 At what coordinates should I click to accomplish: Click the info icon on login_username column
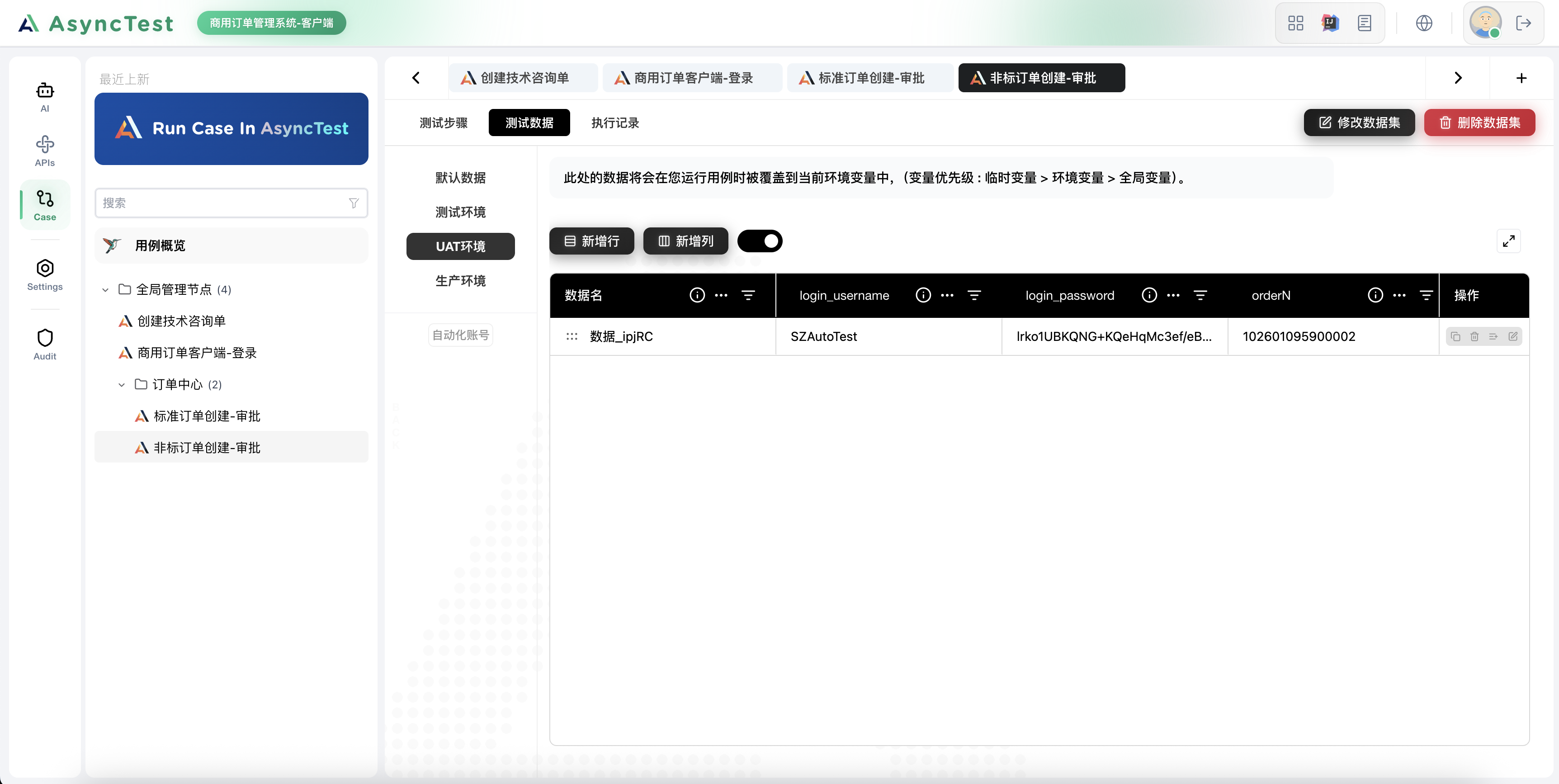[x=923, y=295]
